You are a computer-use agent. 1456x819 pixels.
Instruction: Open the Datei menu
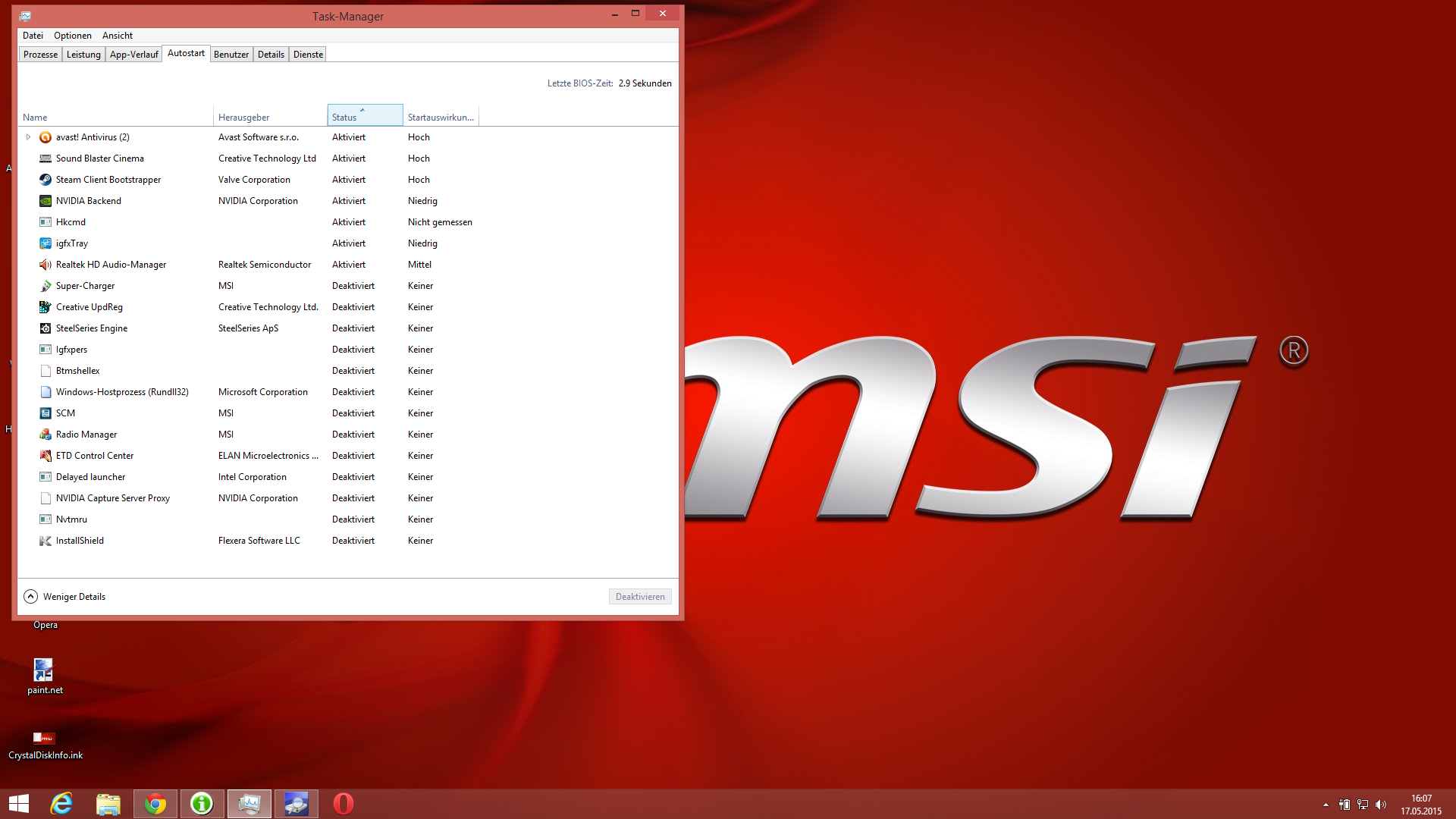tap(33, 36)
